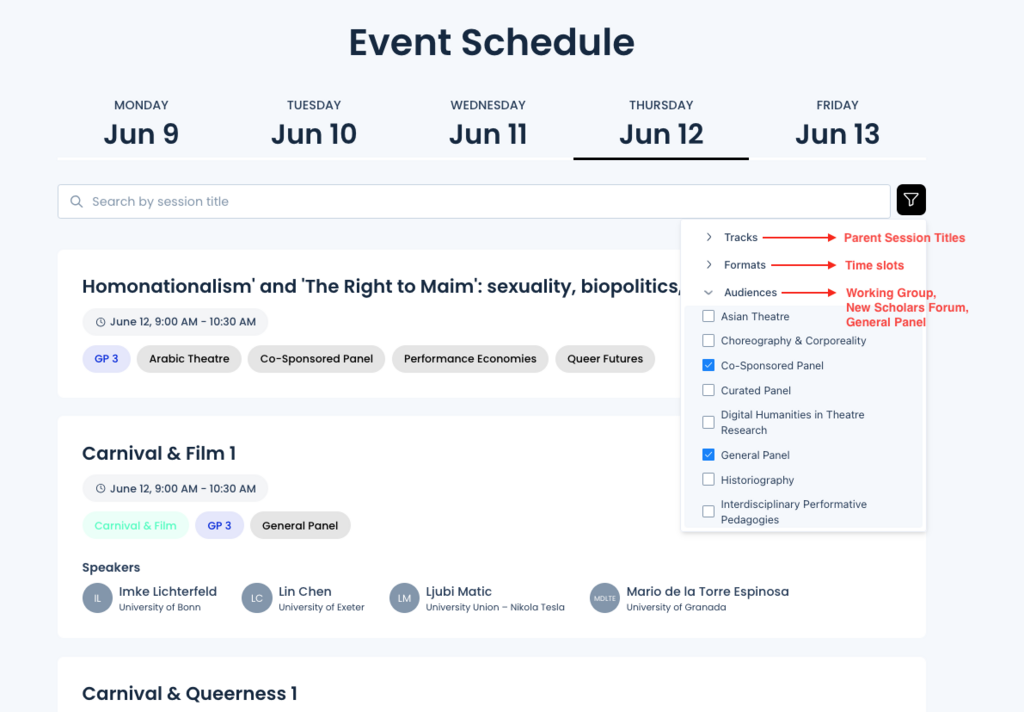Image resolution: width=1024 pixels, height=712 pixels.
Task: Collapse the Audiences filter section
Action: 709,293
